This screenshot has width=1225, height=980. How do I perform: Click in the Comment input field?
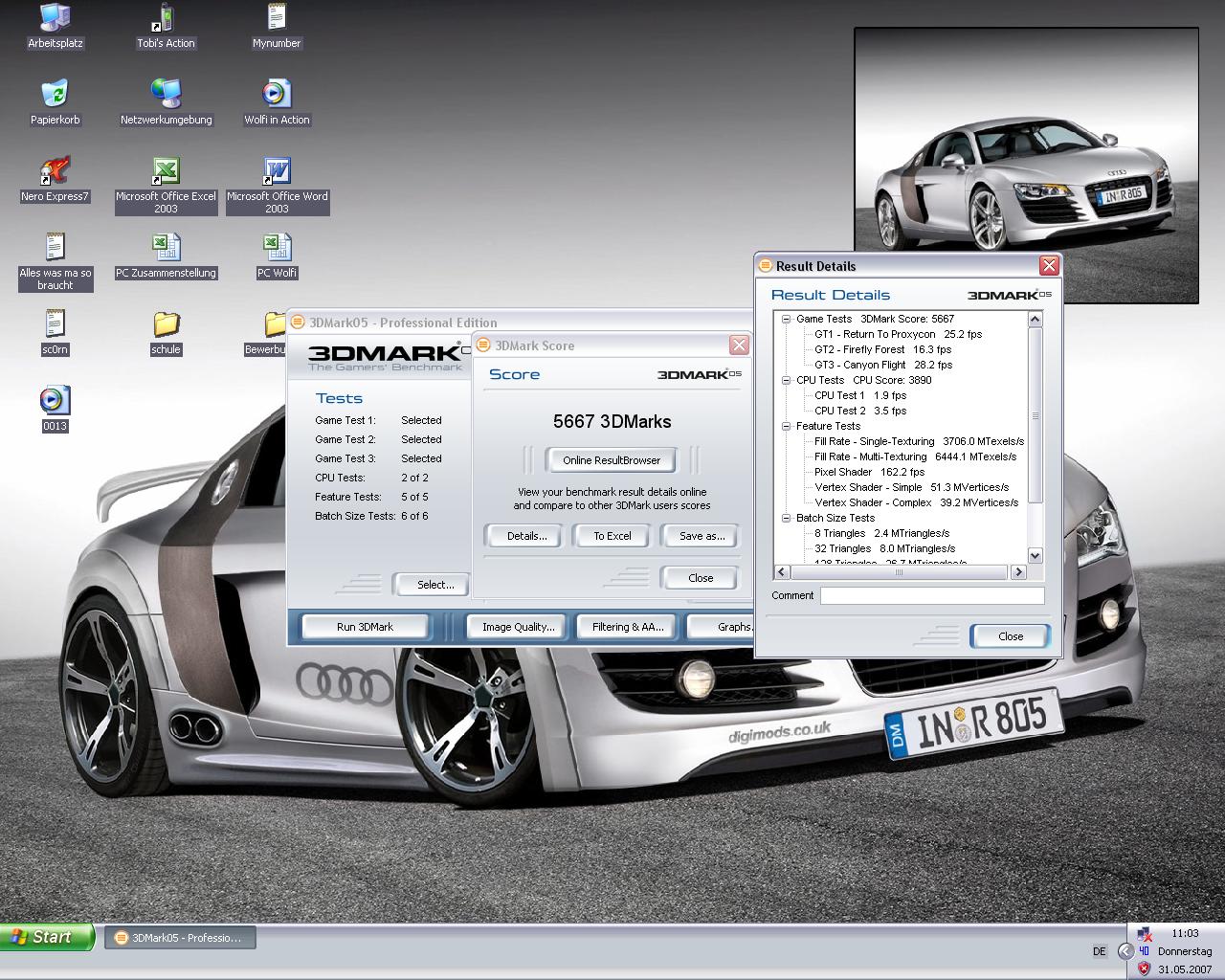[x=931, y=596]
